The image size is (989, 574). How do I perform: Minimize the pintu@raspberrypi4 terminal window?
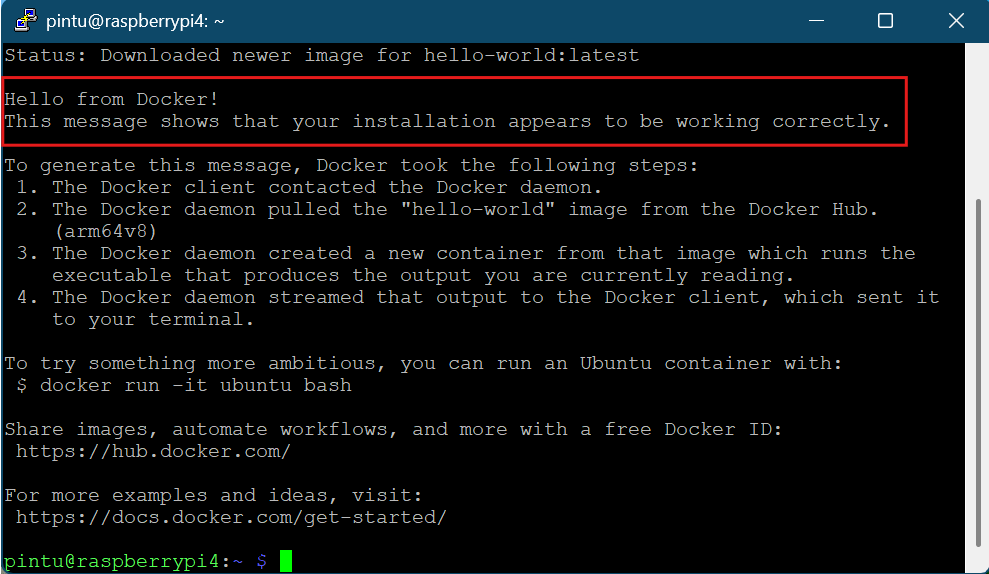[816, 21]
